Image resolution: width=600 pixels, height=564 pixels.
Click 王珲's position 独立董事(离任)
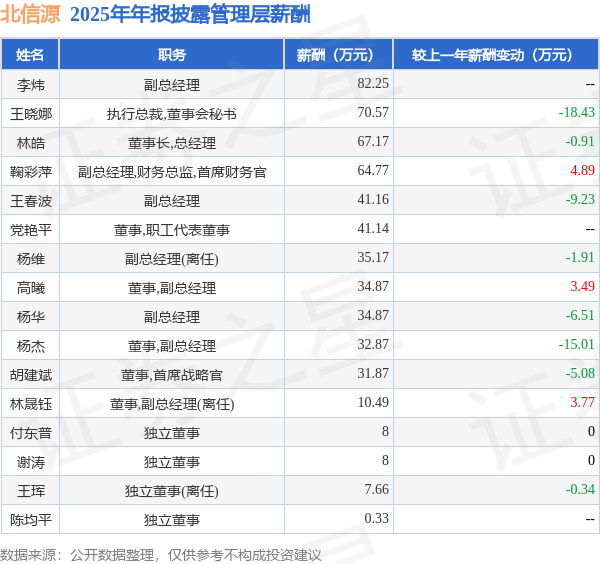click(x=172, y=491)
